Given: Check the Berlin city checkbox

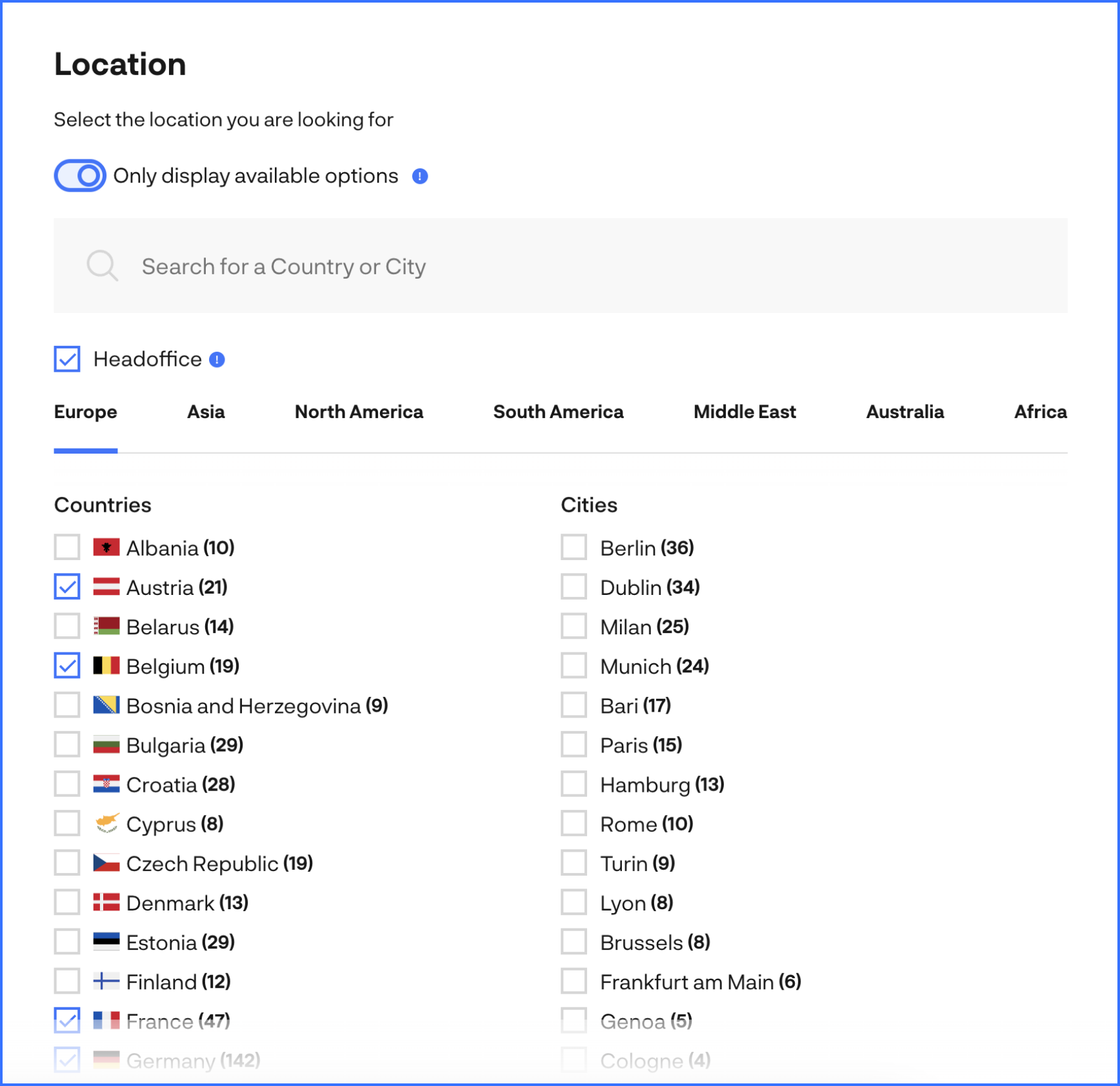Looking at the screenshot, I should (574, 547).
